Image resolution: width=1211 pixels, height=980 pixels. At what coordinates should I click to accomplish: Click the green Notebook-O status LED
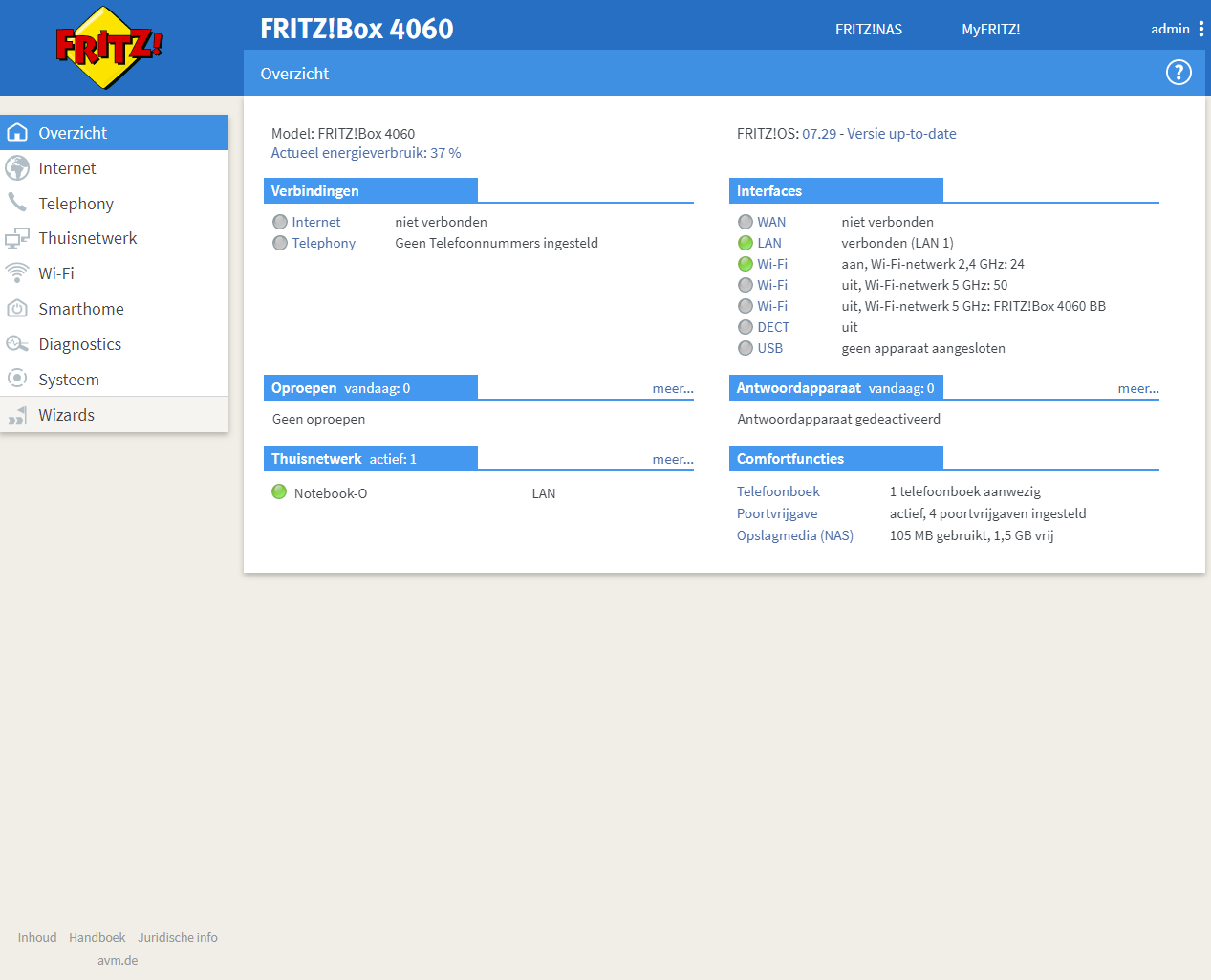click(279, 491)
